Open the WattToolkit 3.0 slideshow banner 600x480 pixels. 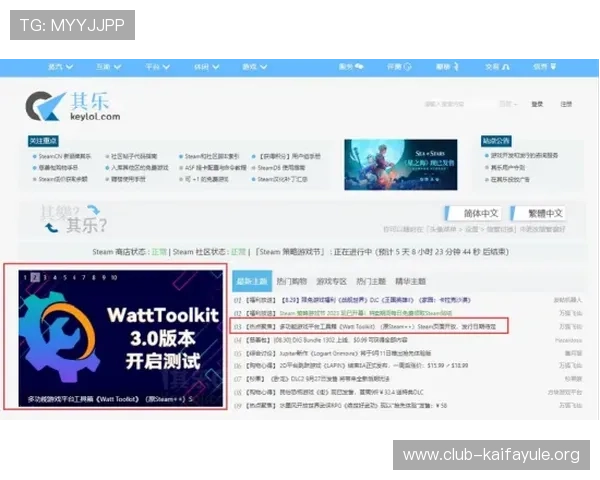pos(121,338)
